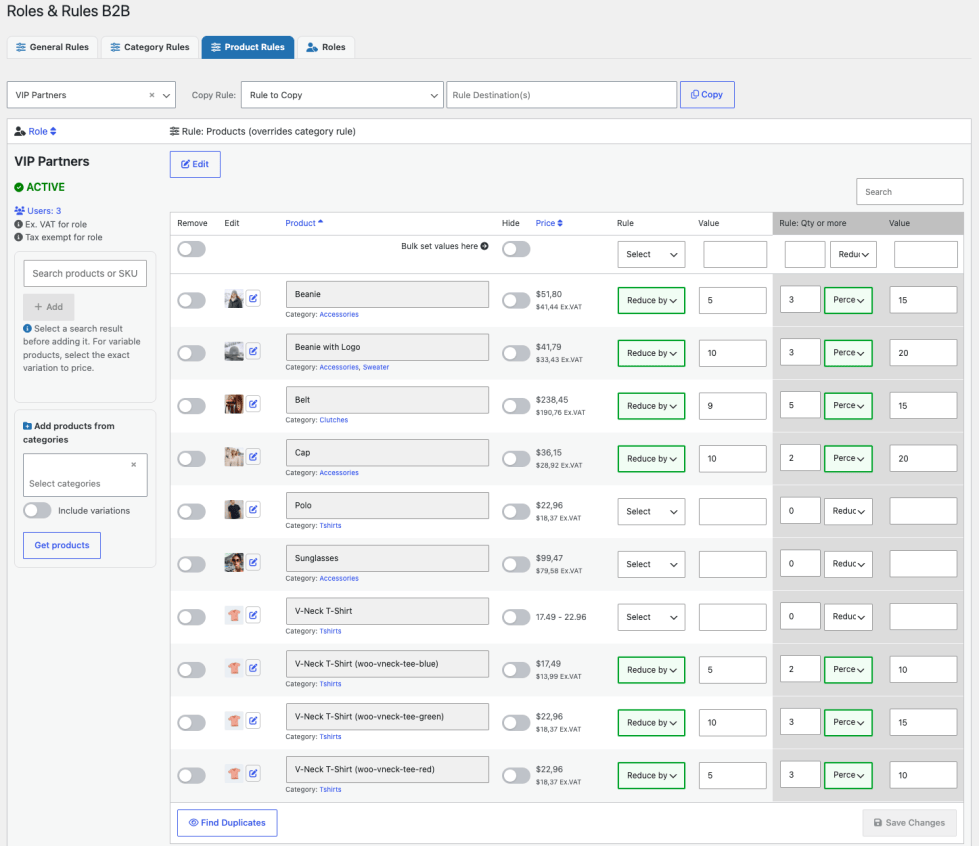Image resolution: width=979 pixels, height=846 pixels.
Task: Toggle Remove switch for Belt
Action: point(191,406)
